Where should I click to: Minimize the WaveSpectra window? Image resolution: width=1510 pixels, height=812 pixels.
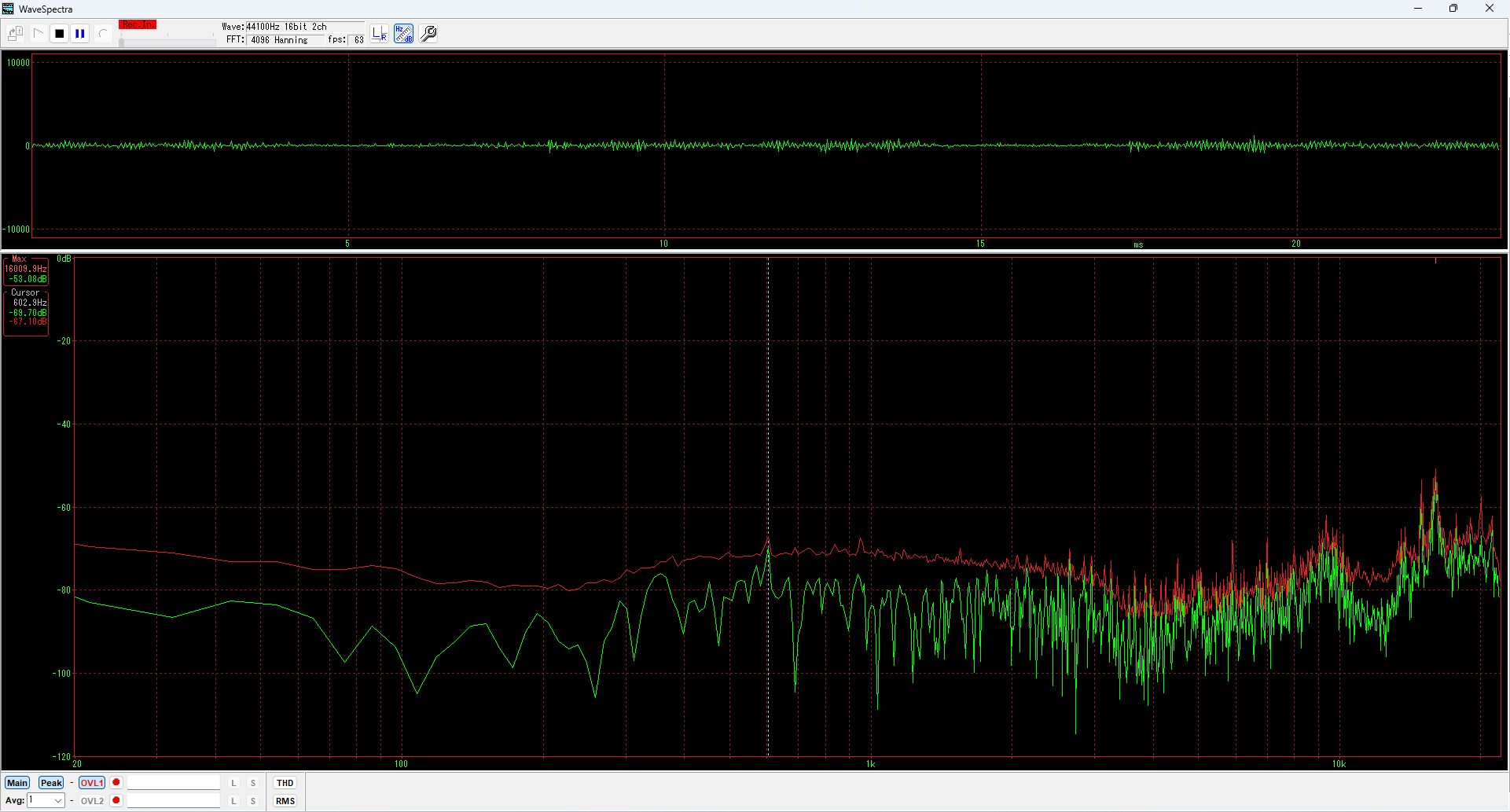click(1418, 9)
